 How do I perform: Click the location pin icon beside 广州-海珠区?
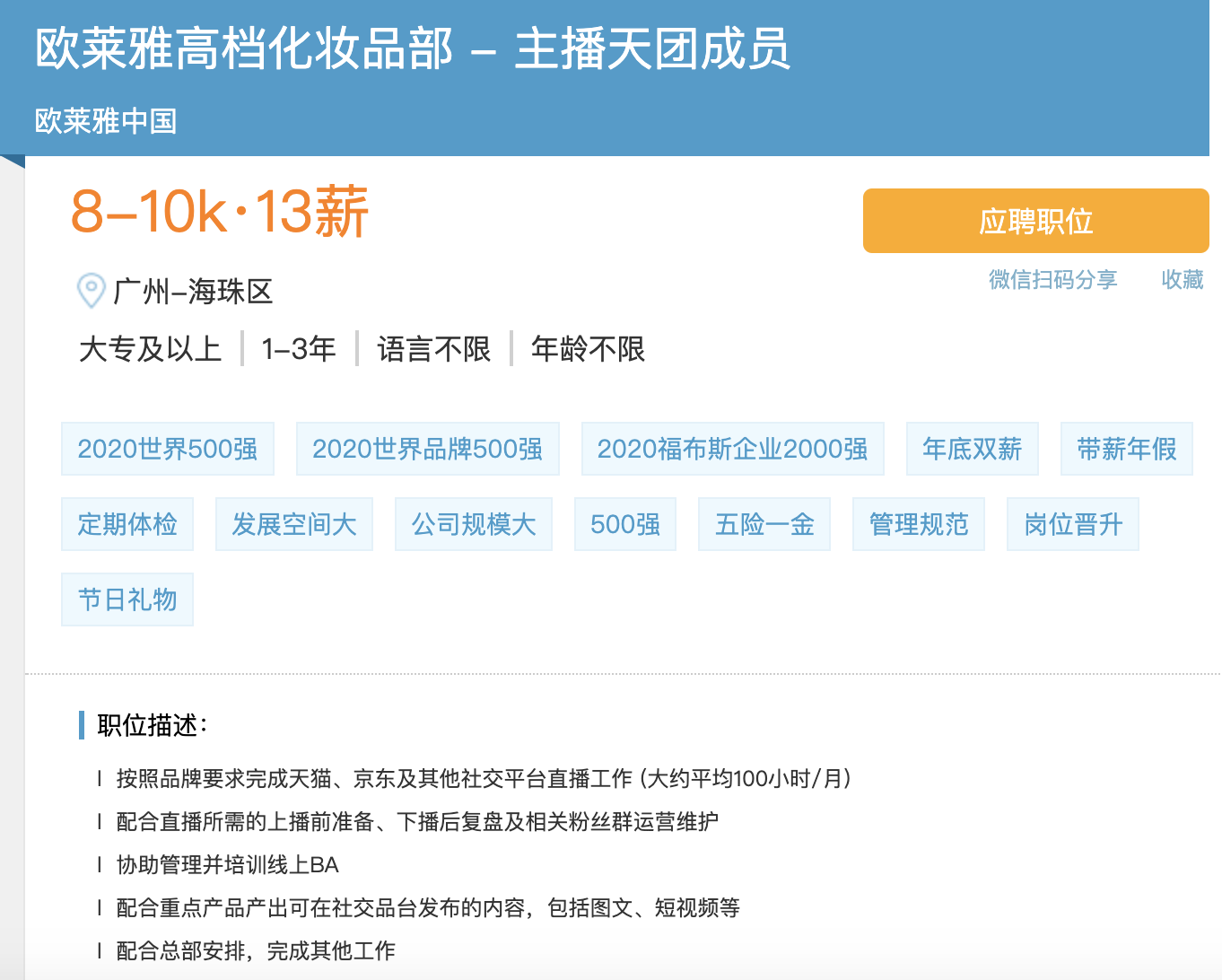click(x=91, y=291)
